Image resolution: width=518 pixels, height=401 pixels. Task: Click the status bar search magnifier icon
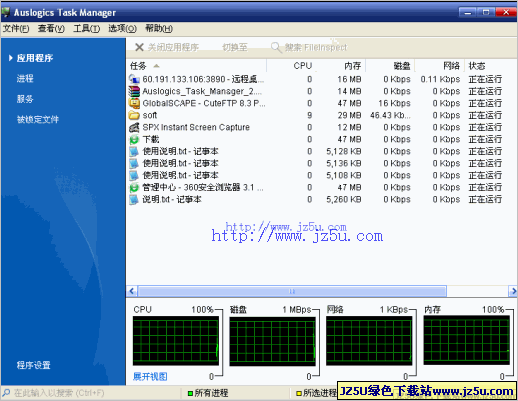pyautogui.click(x=6, y=393)
